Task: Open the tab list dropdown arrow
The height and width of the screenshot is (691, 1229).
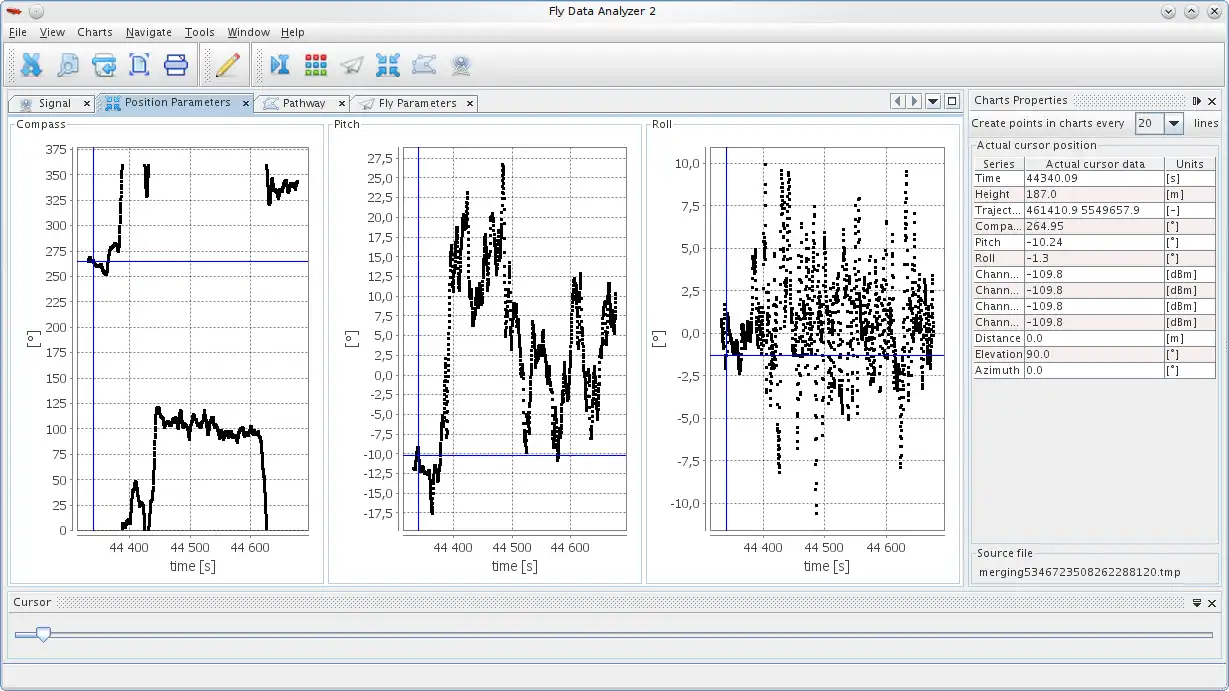Action: pyautogui.click(x=933, y=101)
